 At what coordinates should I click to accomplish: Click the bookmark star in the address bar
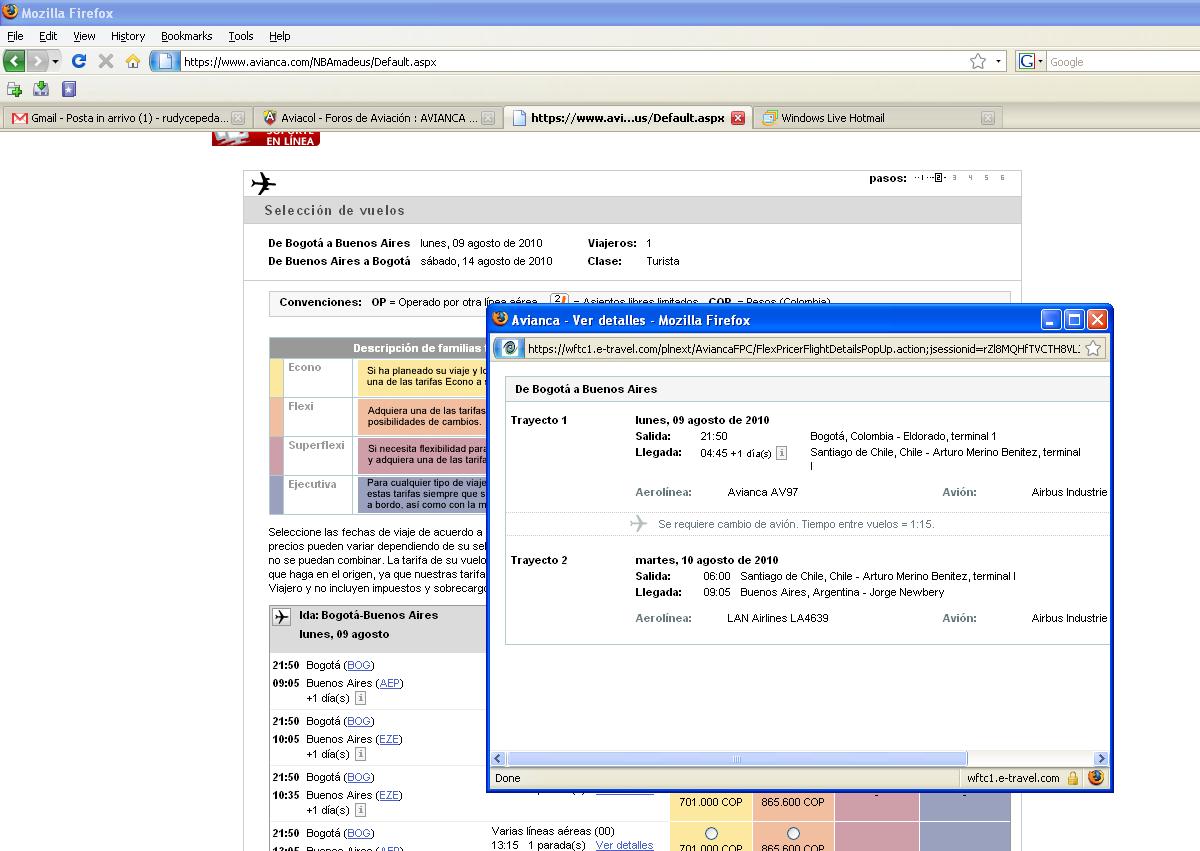(977, 61)
